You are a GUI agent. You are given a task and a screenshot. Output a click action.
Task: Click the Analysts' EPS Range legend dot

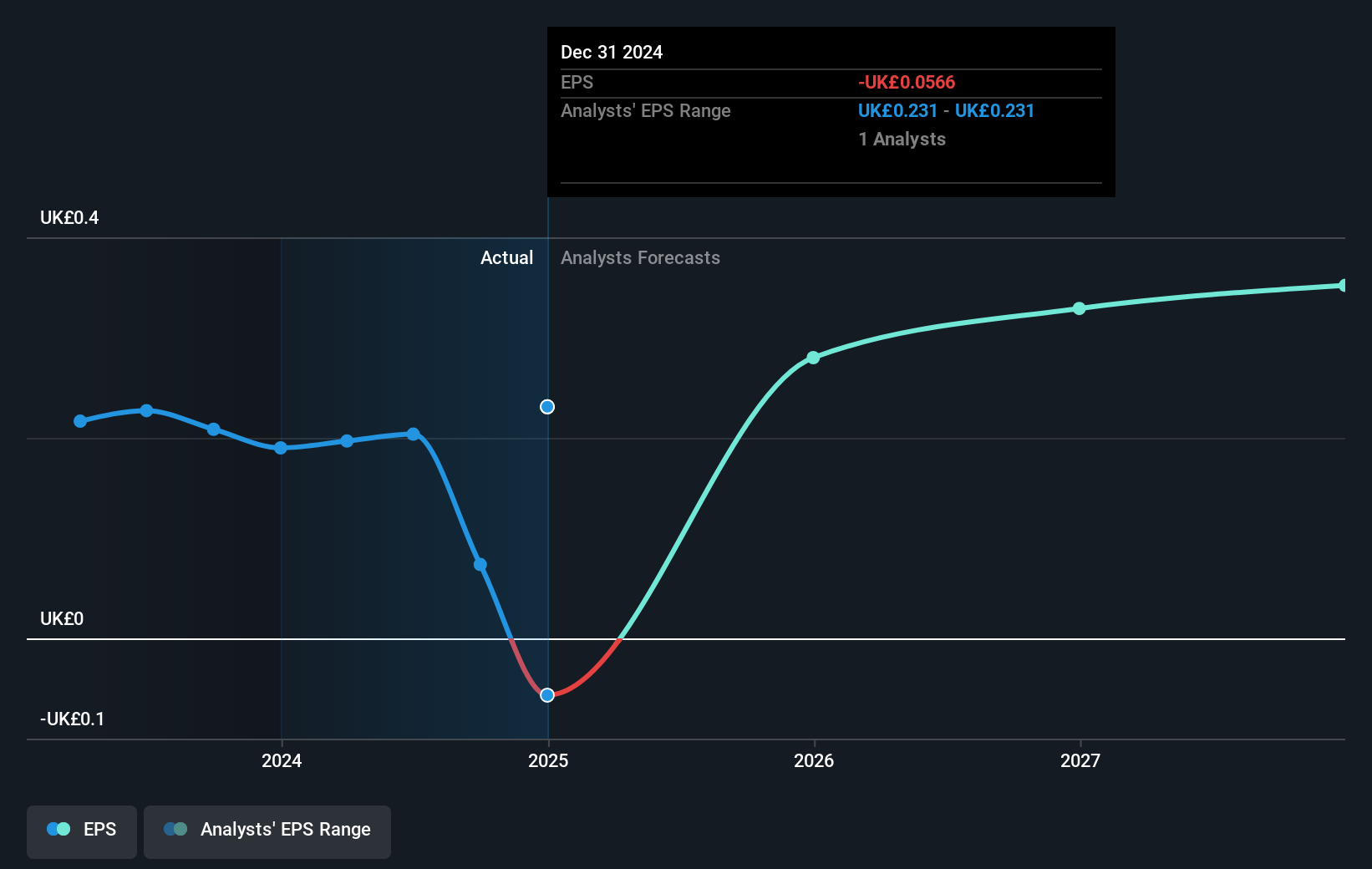[174, 829]
